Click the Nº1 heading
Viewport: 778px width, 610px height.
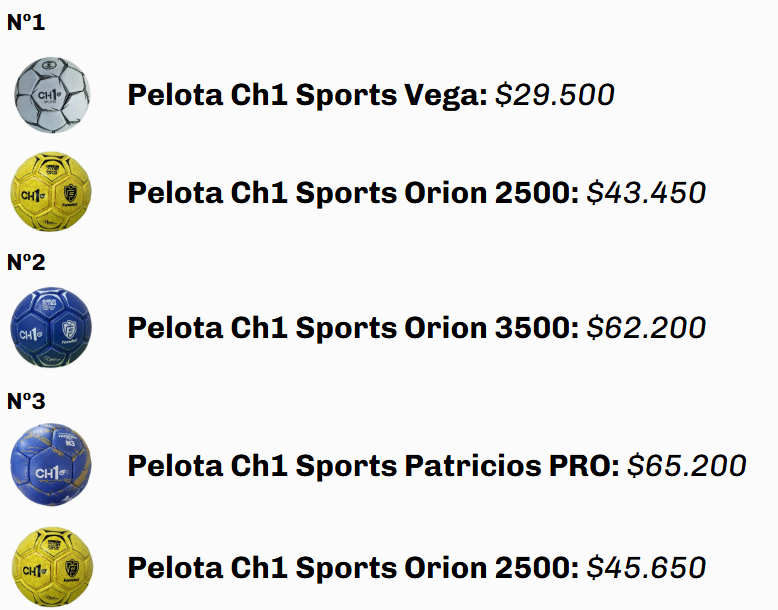tap(26, 22)
